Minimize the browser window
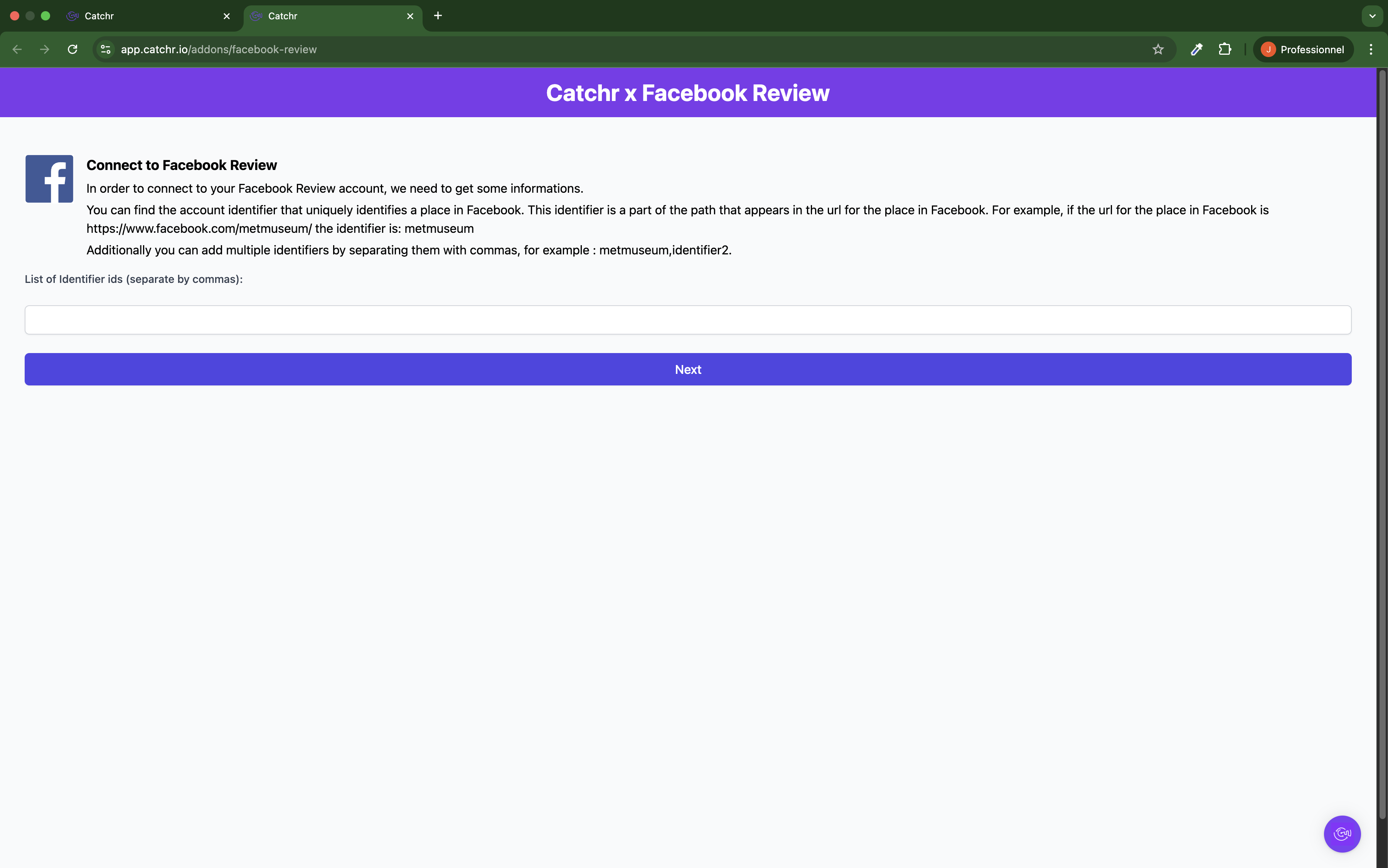 point(30,16)
